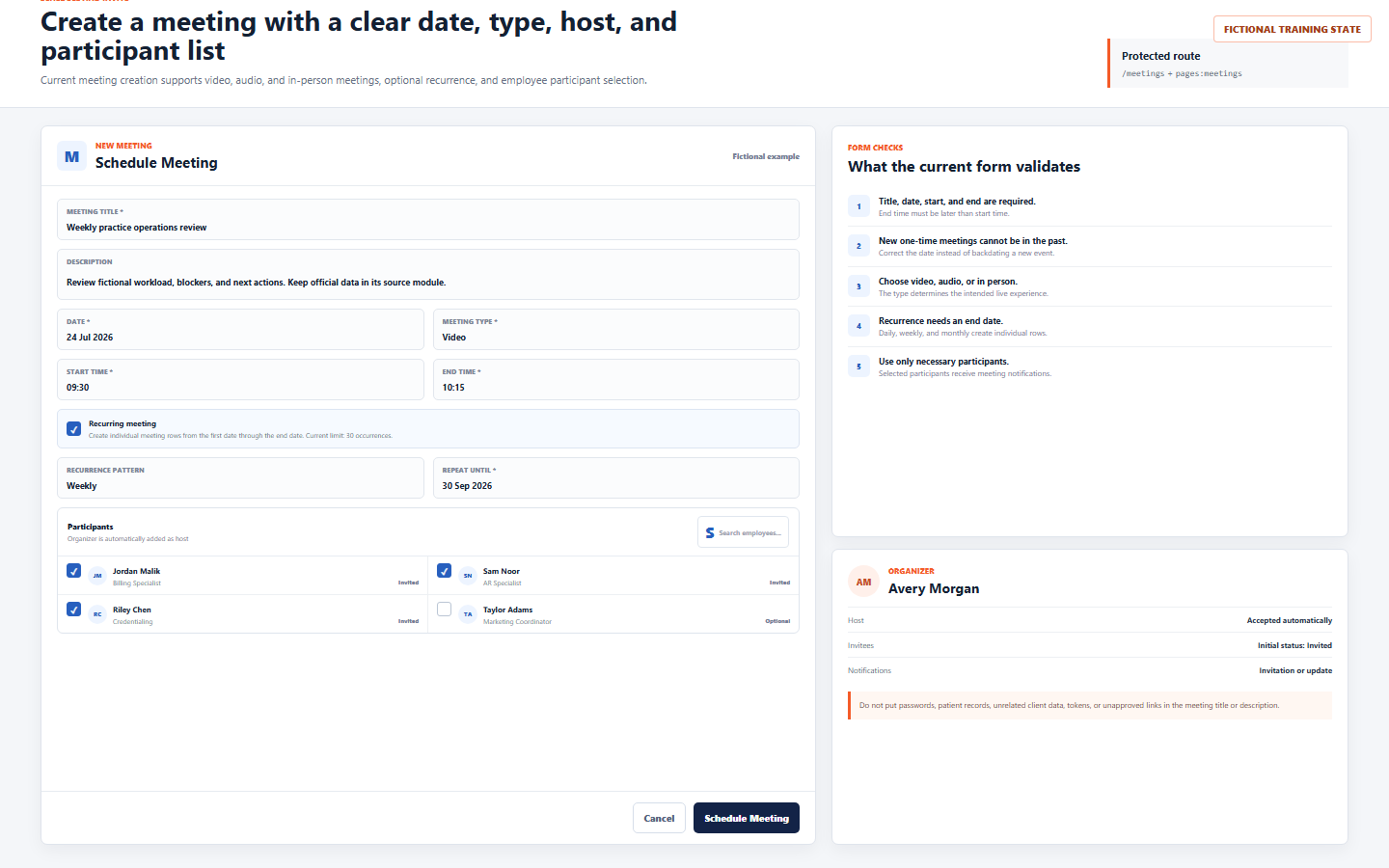This screenshot has height=868, width=1389.
Task: Open the Repeat Until date field
Action: tap(615, 478)
